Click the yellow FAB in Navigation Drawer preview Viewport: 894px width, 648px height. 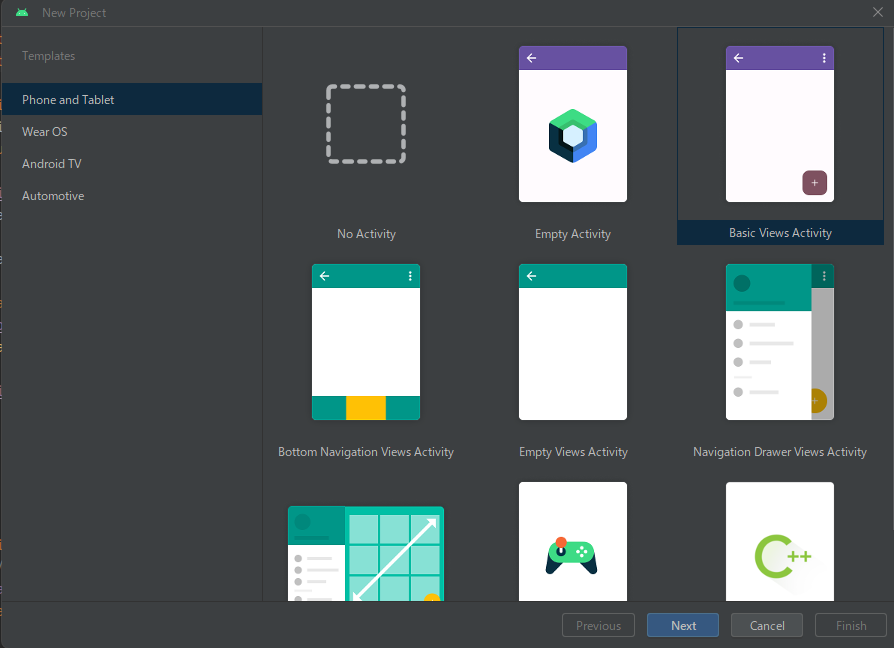817,401
